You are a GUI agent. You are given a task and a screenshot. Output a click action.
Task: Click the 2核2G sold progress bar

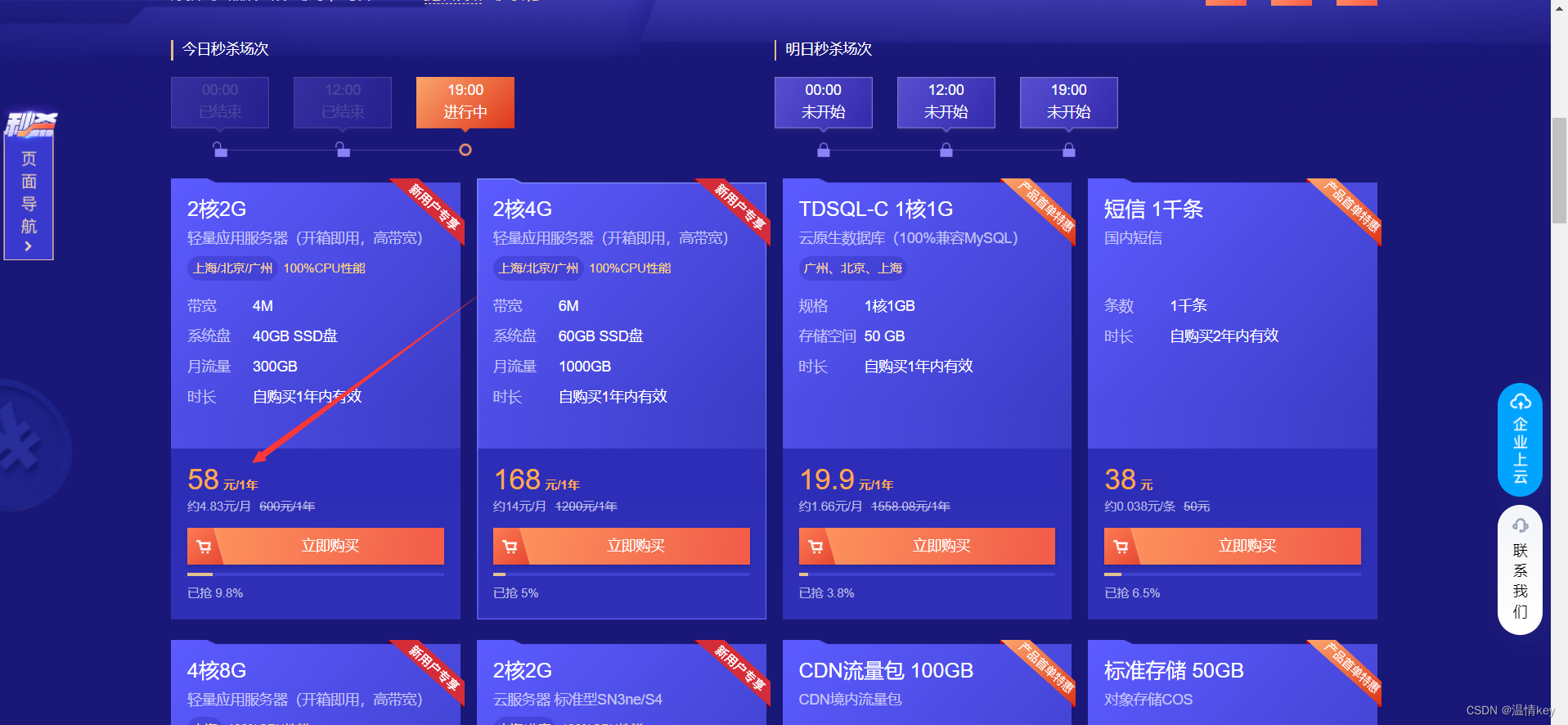[x=316, y=574]
